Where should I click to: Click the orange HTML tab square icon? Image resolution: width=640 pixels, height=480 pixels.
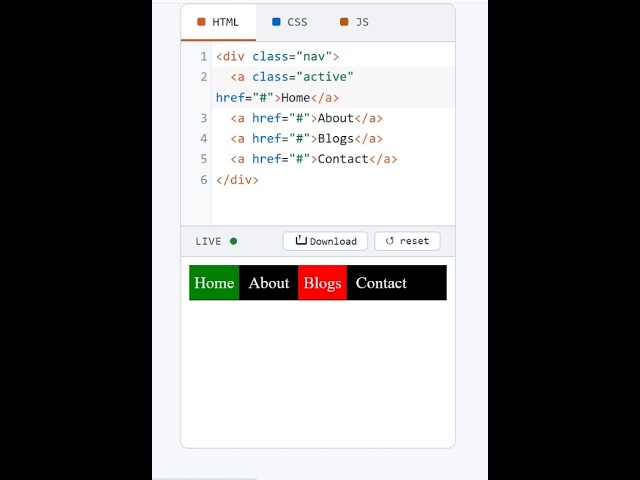coord(201,22)
